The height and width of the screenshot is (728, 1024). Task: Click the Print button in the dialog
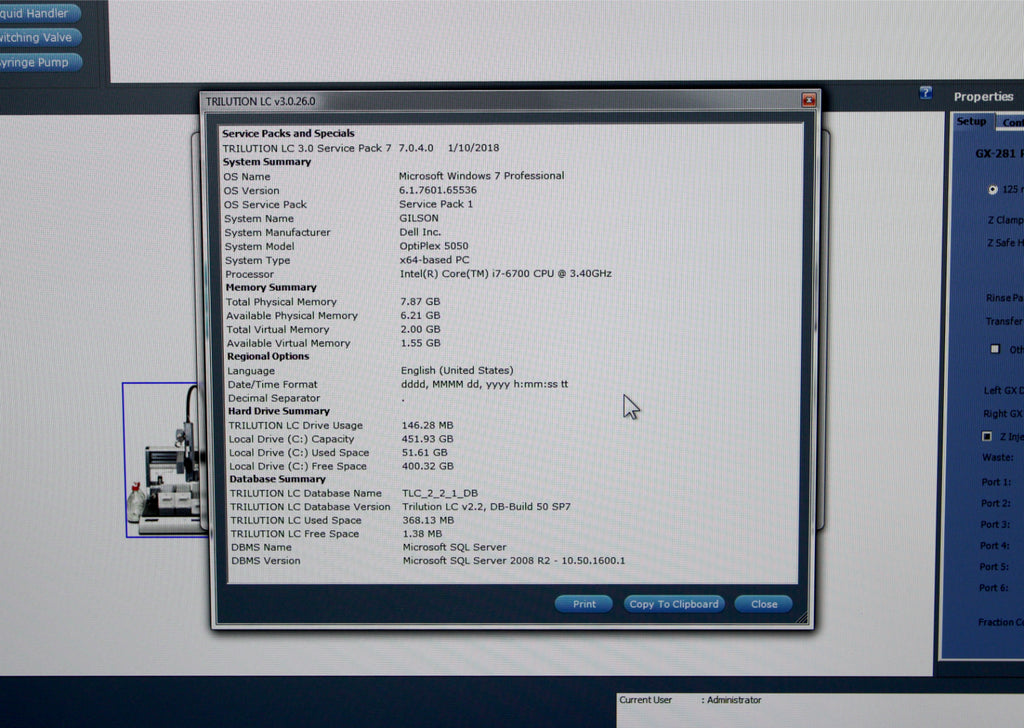coord(584,604)
